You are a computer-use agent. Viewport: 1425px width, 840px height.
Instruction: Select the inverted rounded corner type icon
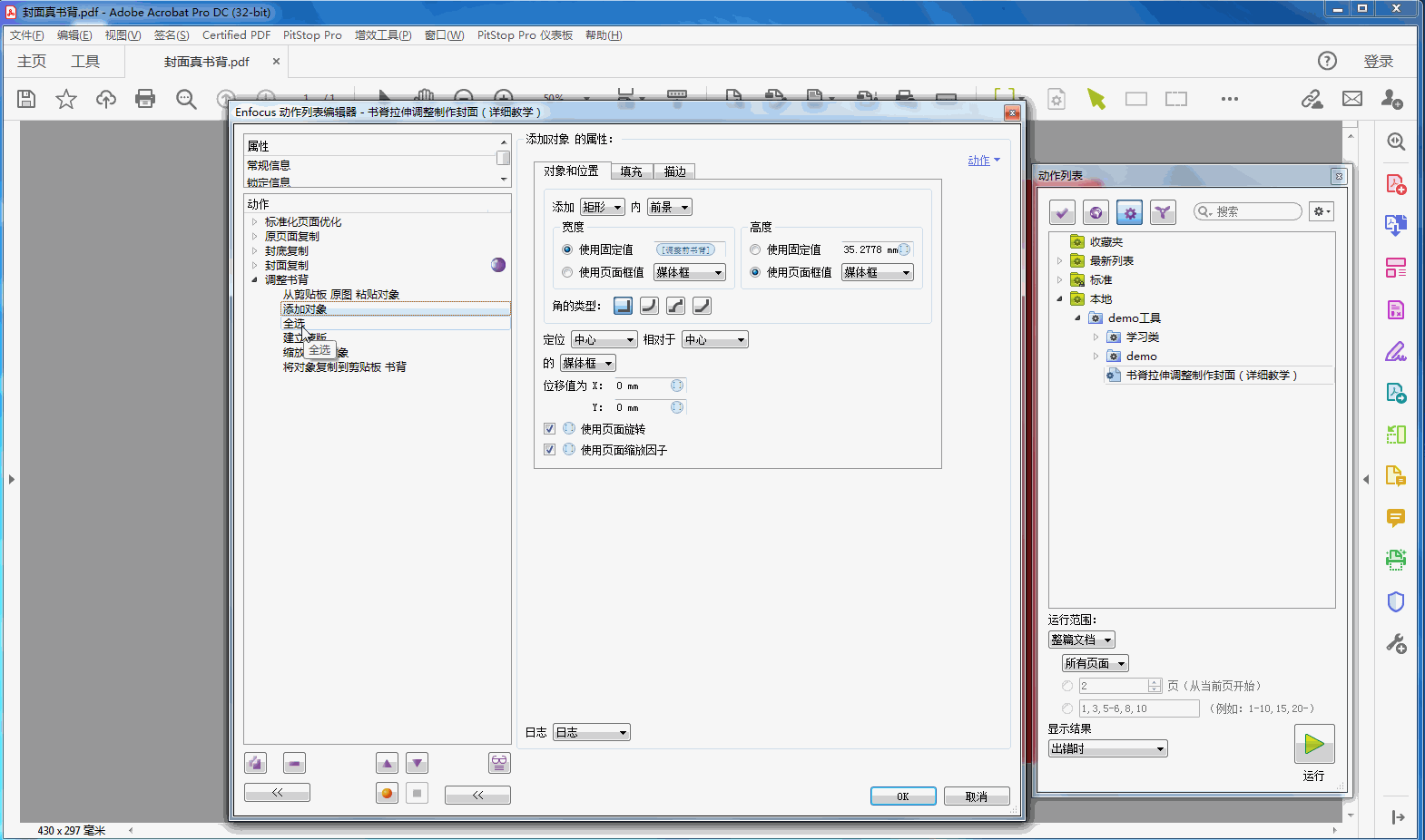tap(675, 306)
